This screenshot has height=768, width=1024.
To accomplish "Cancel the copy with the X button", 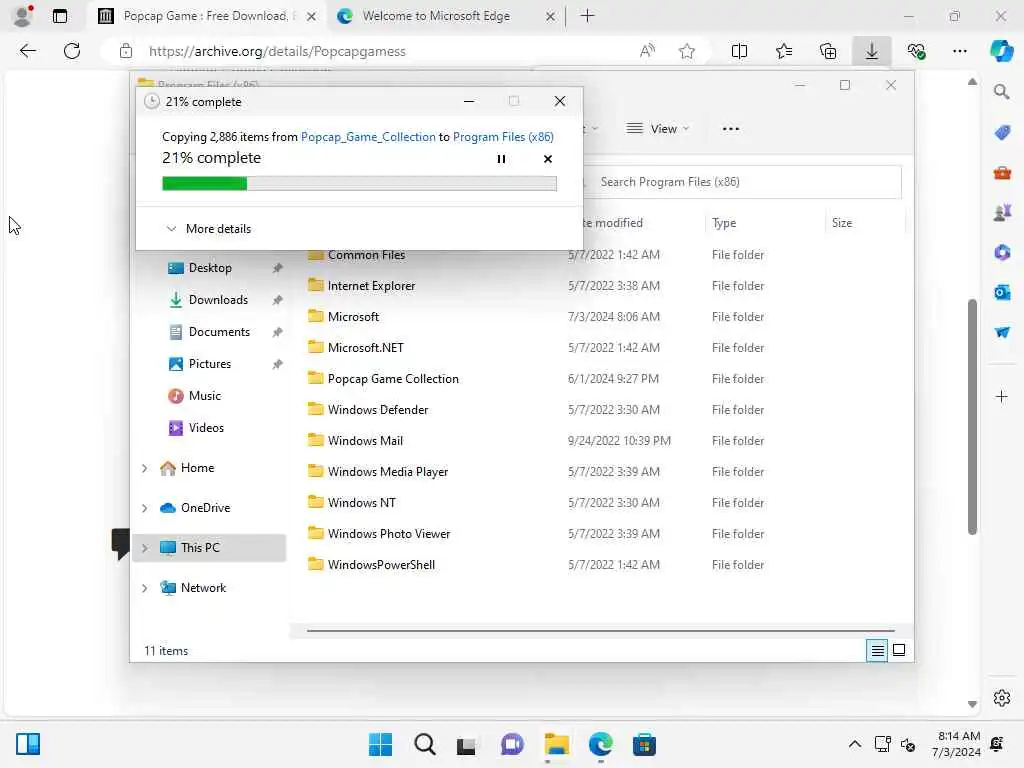I will (547, 159).
